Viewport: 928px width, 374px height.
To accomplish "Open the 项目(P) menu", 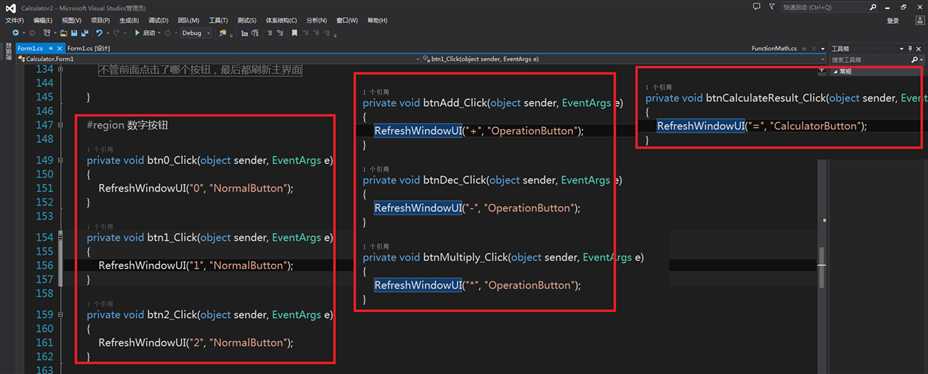I will click(x=101, y=20).
